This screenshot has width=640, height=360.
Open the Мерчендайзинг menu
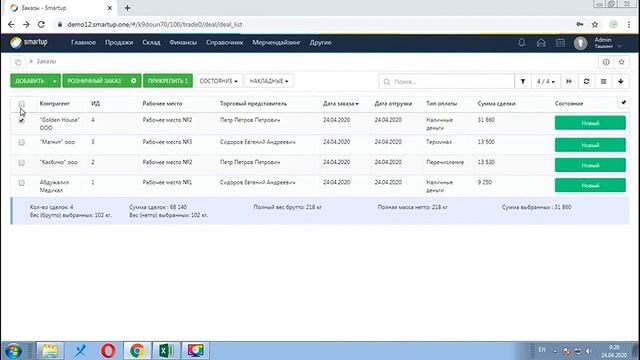[x=276, y=42]
